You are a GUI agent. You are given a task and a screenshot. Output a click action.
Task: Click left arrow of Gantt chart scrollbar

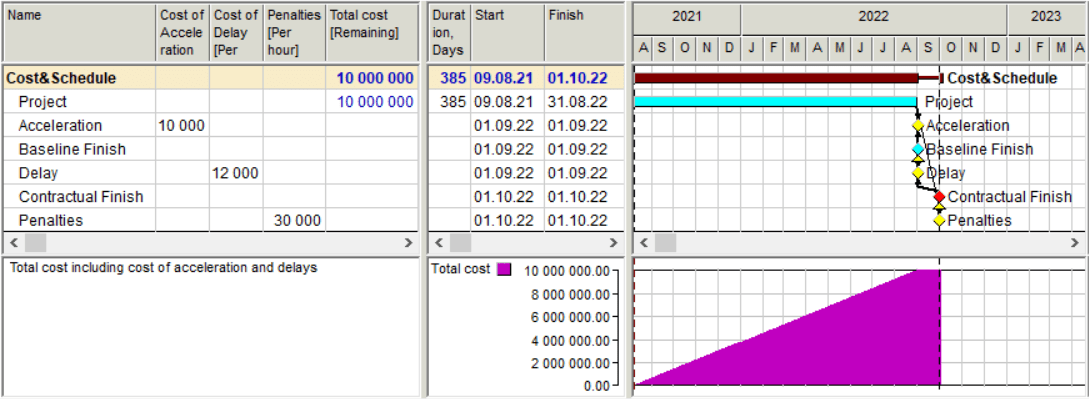[x=644, y=243]
